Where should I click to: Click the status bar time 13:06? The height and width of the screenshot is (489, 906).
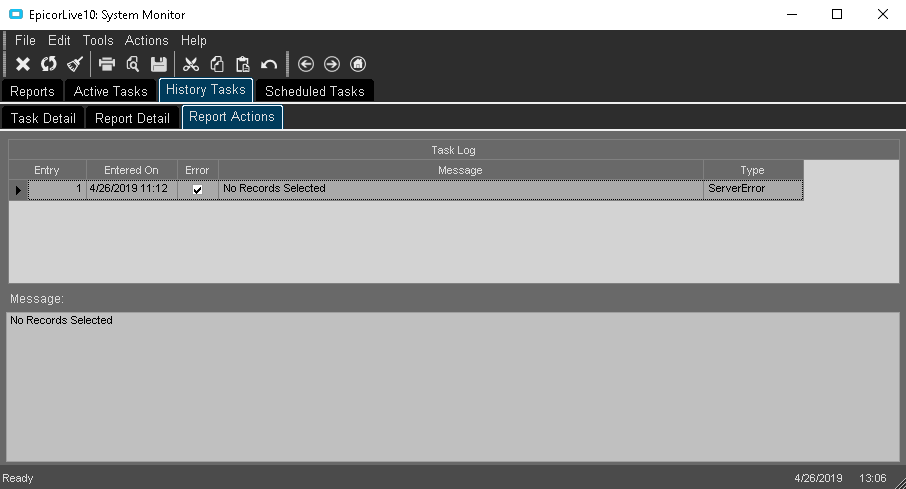pos(872,478)
